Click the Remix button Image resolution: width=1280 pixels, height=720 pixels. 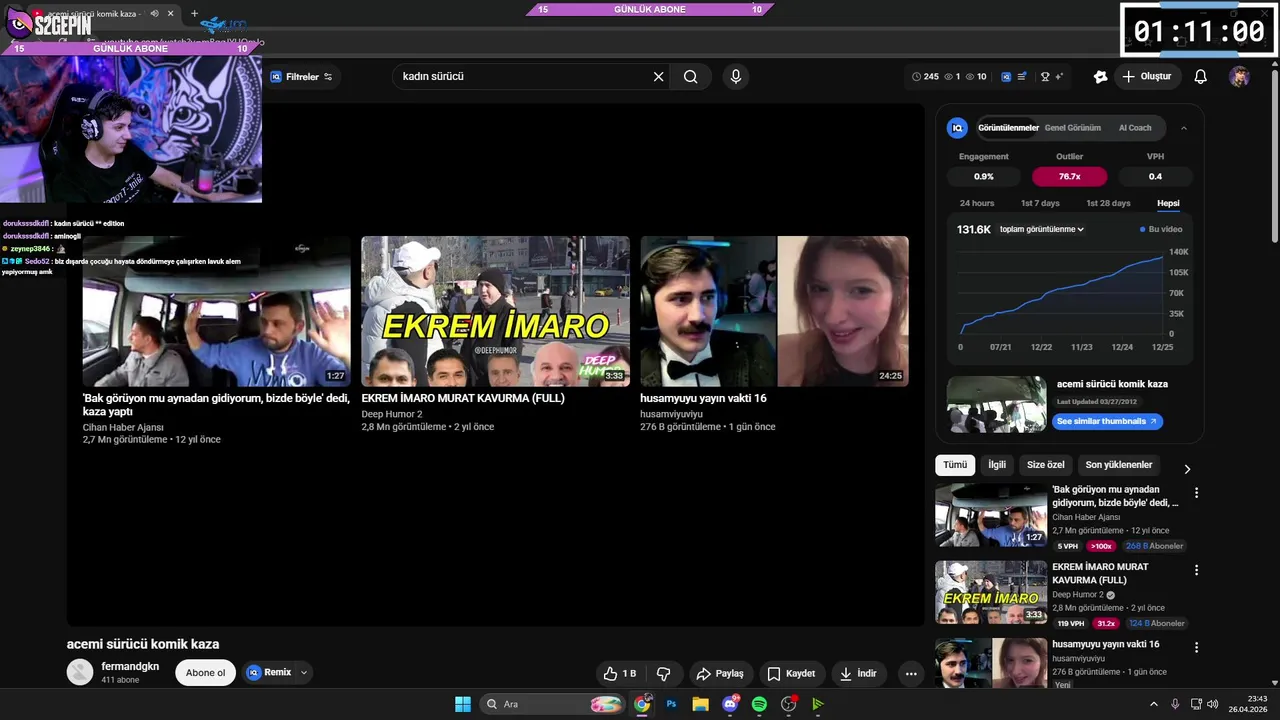270,673
